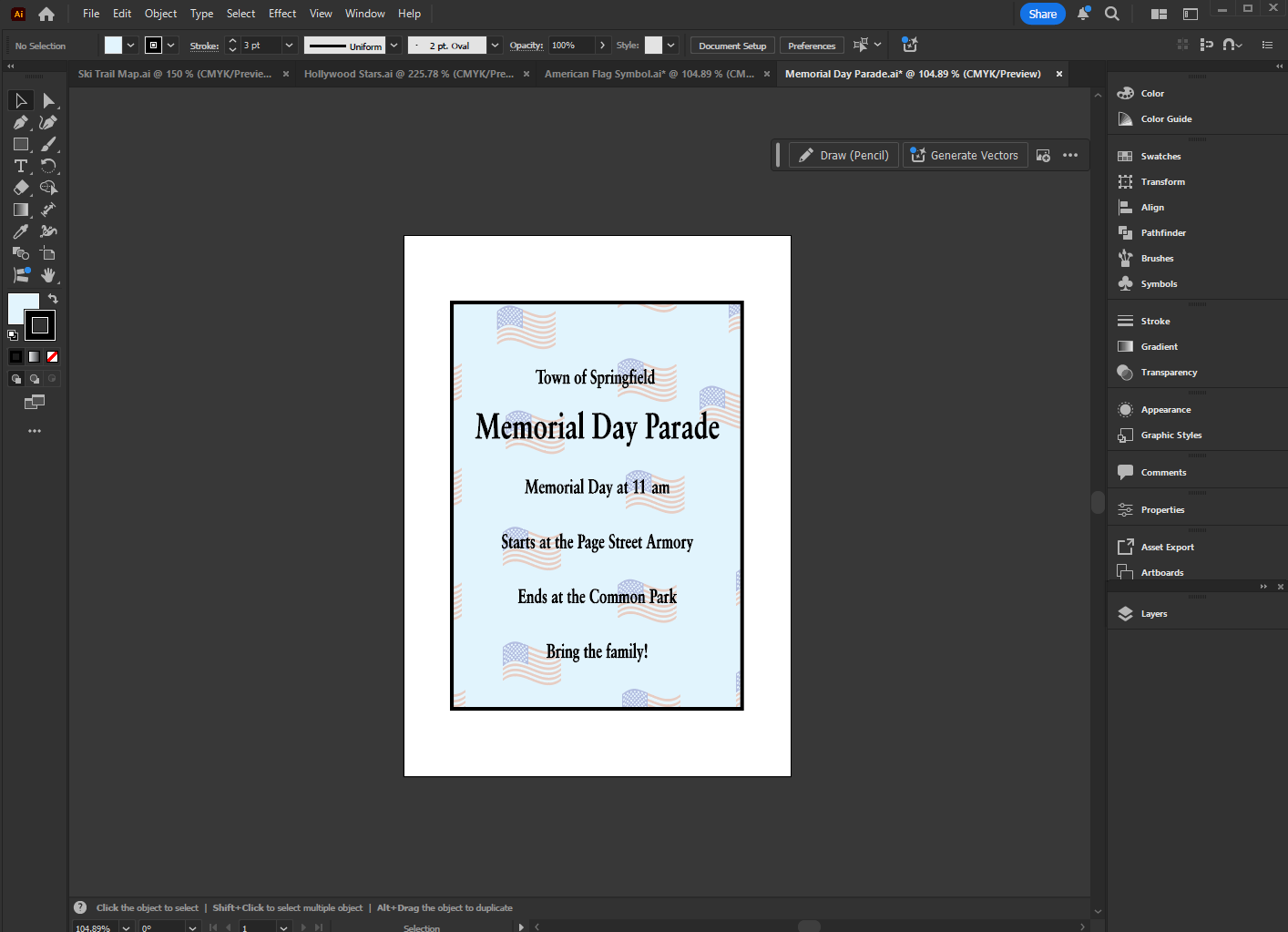Screen dimensions: 1288x932
Task: Select the Rectangle tool
Action: [x=20, y=144]
